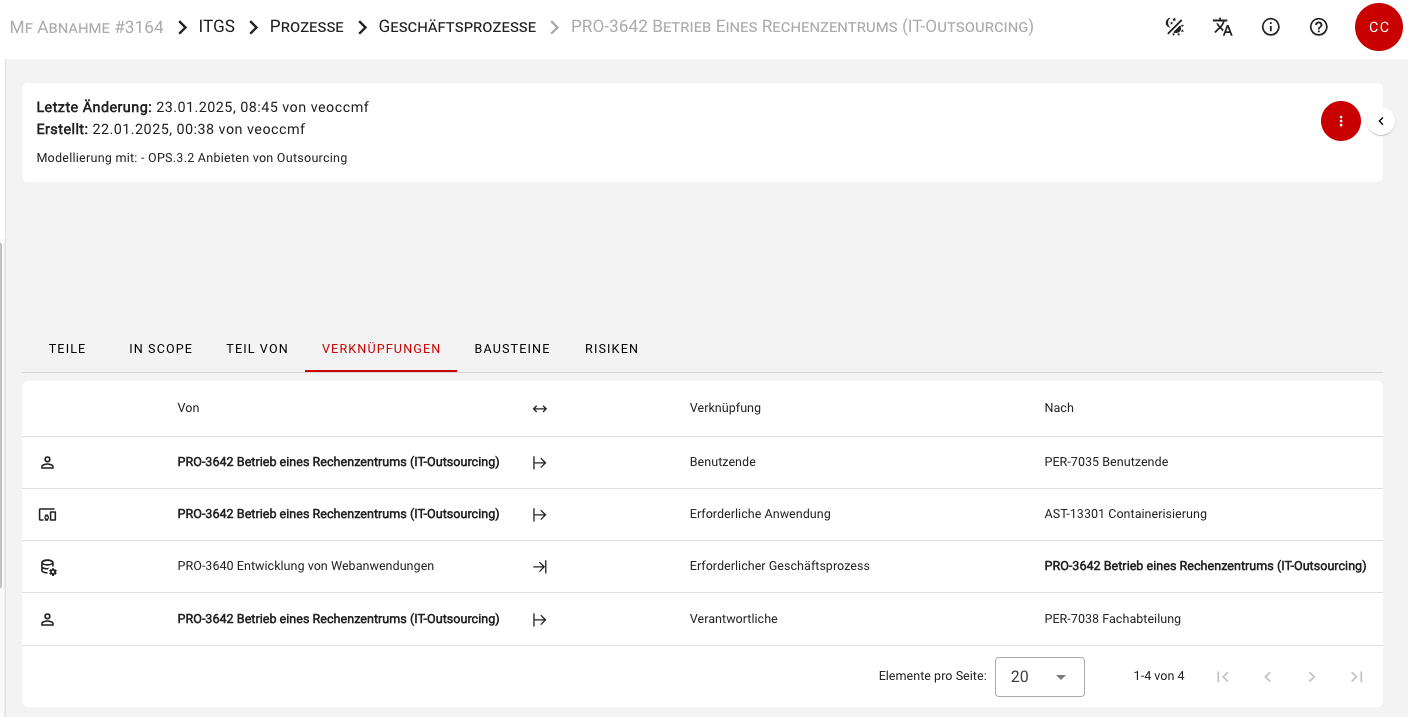Click the magic wand slash icon in header
The image size is (1408, 717).
tap(1175, 27)
